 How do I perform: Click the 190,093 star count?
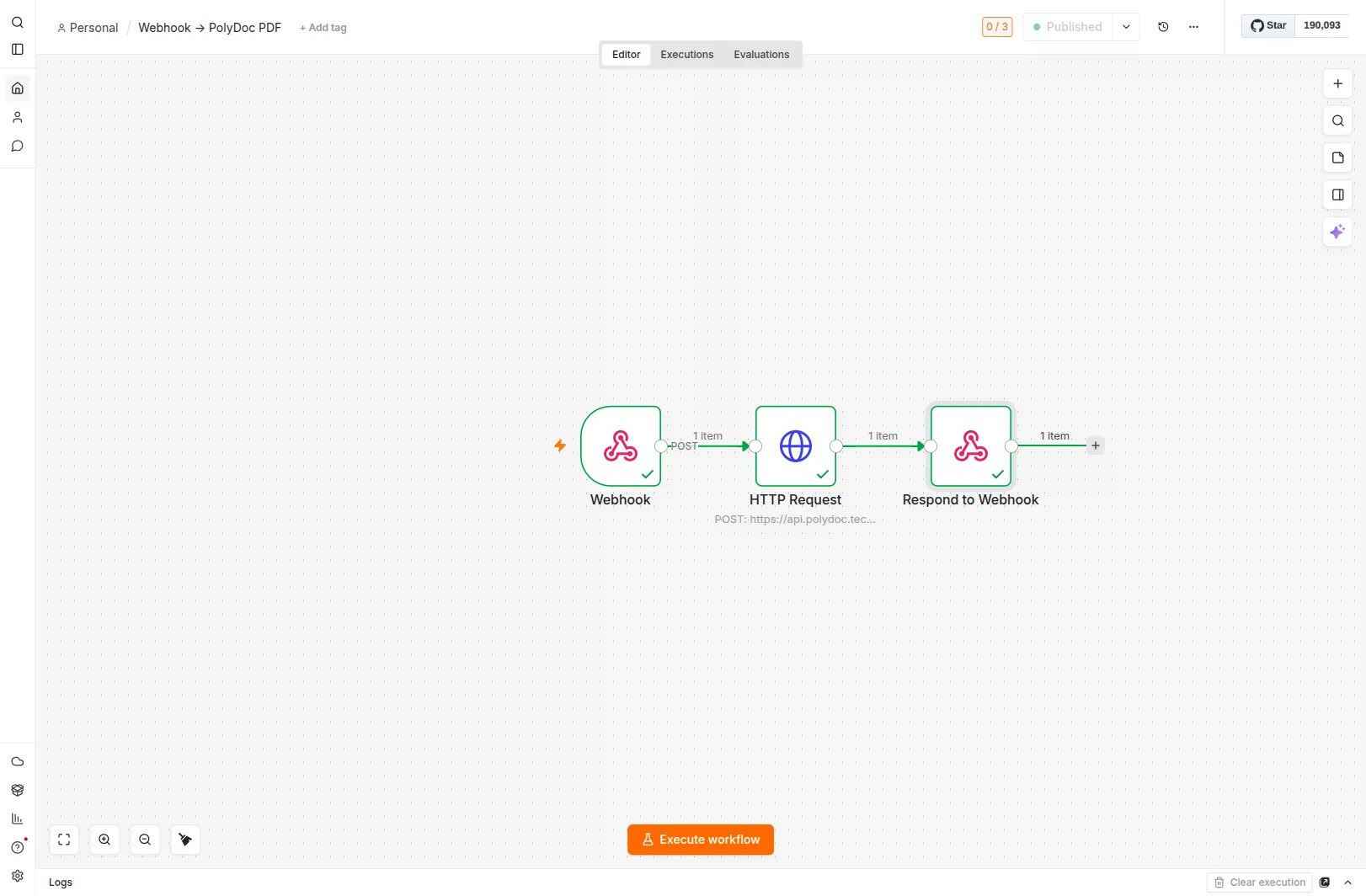pos(1322,25)
